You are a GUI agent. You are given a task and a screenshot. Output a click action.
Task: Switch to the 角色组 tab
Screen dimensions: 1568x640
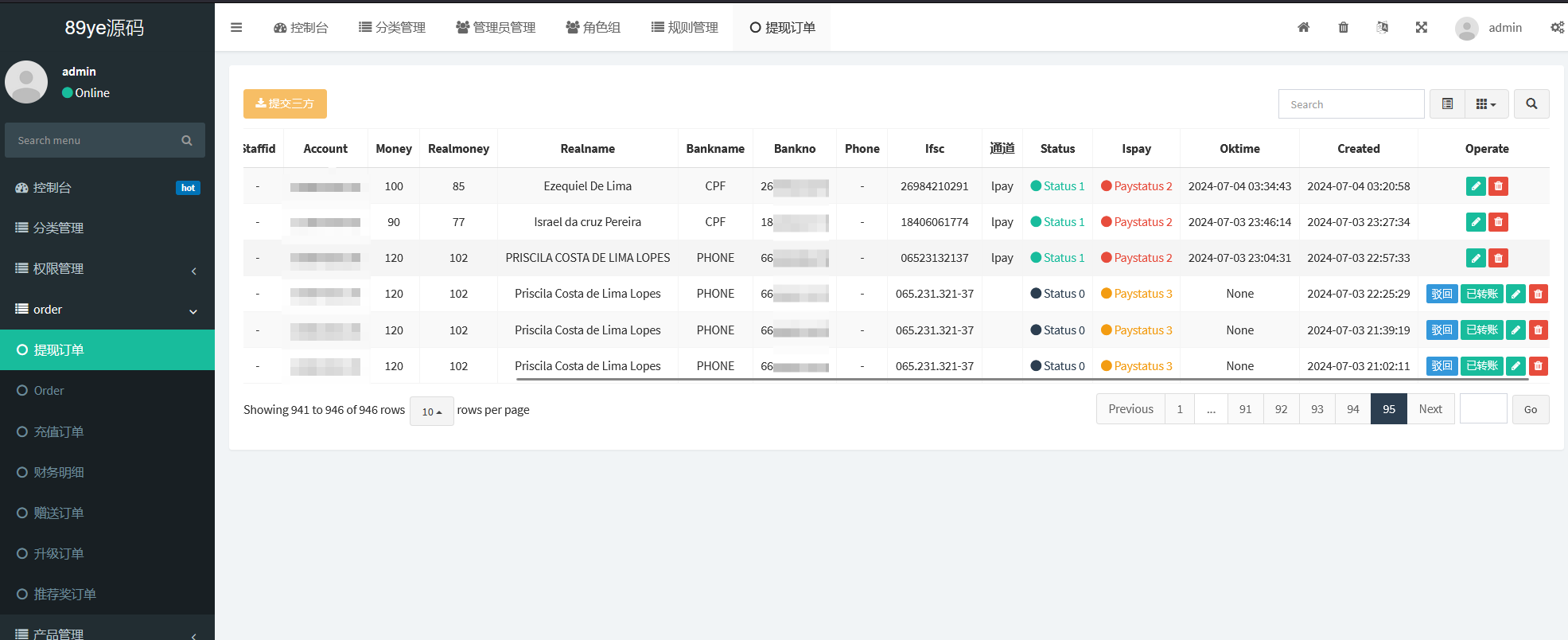593,27
